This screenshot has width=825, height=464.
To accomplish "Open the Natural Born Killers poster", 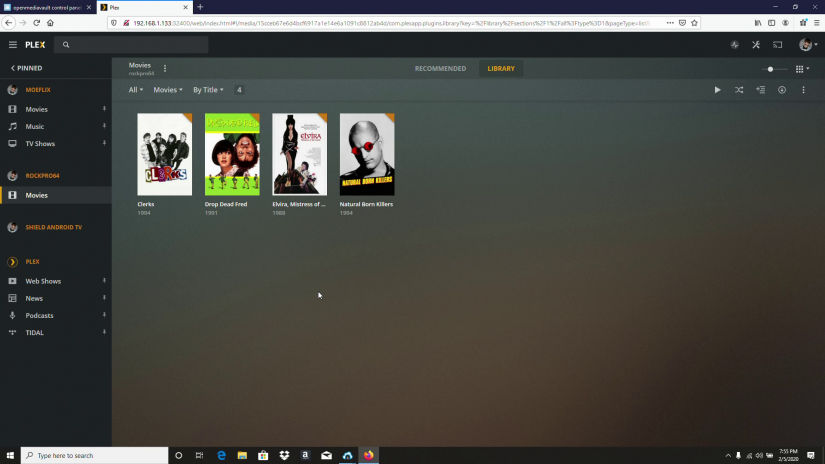I will click(x=367, y=154).
